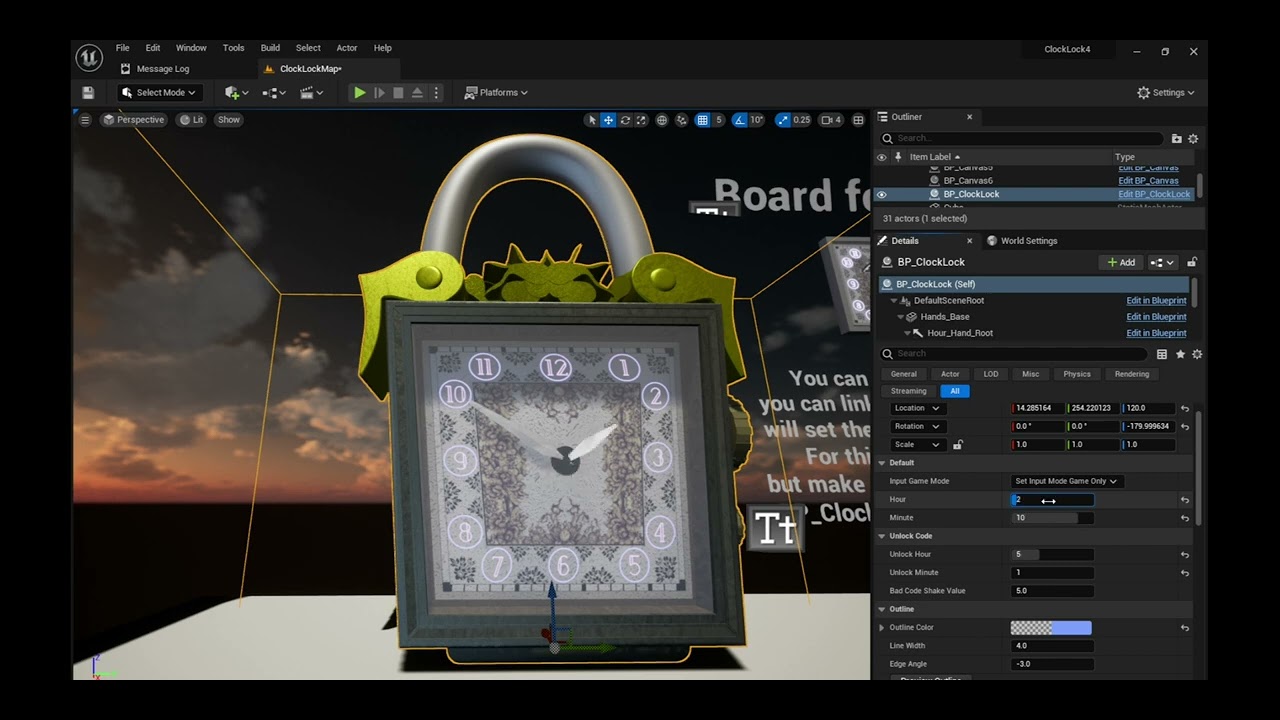Open the Input Game Mode dropdown
The image size is (1280, 720).
pos(1066,481)
